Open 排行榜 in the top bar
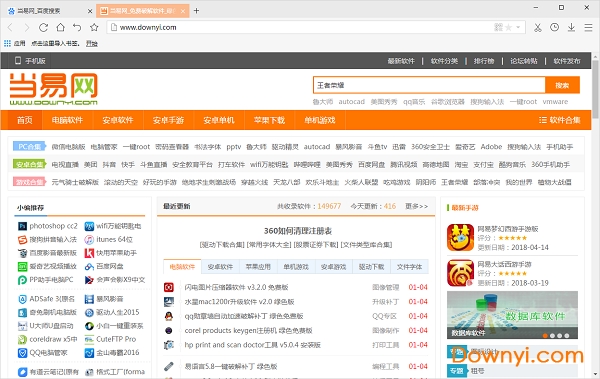Screen dimensions: 600x379 (484, 61)
